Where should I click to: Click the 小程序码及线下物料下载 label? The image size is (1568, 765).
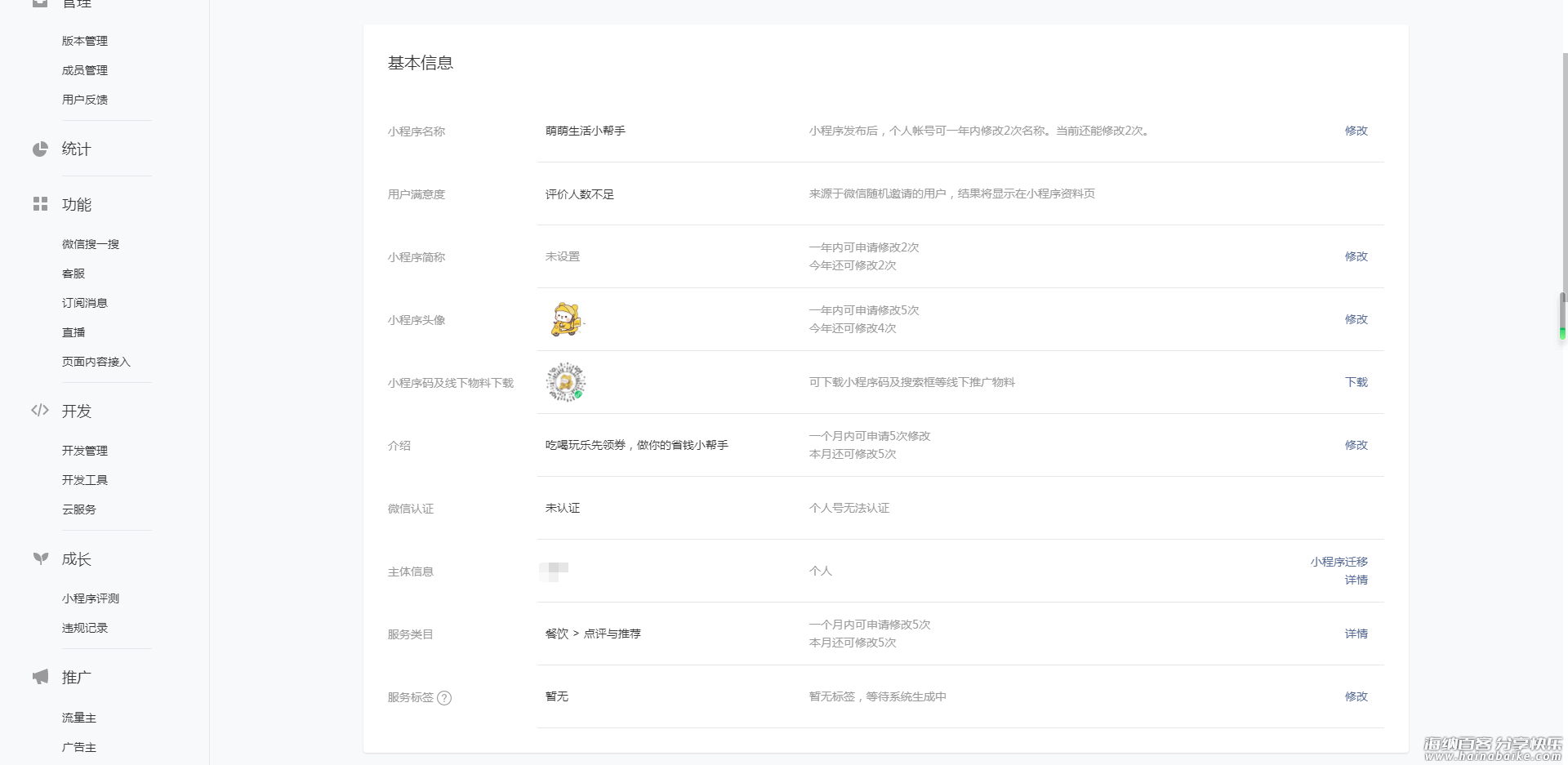click(x=451, y=383)
